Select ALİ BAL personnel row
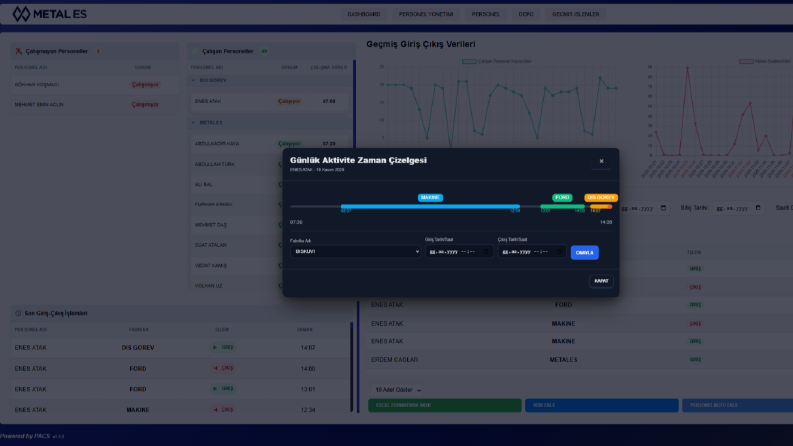Screen dimensions: 793x446 (236, 185)
